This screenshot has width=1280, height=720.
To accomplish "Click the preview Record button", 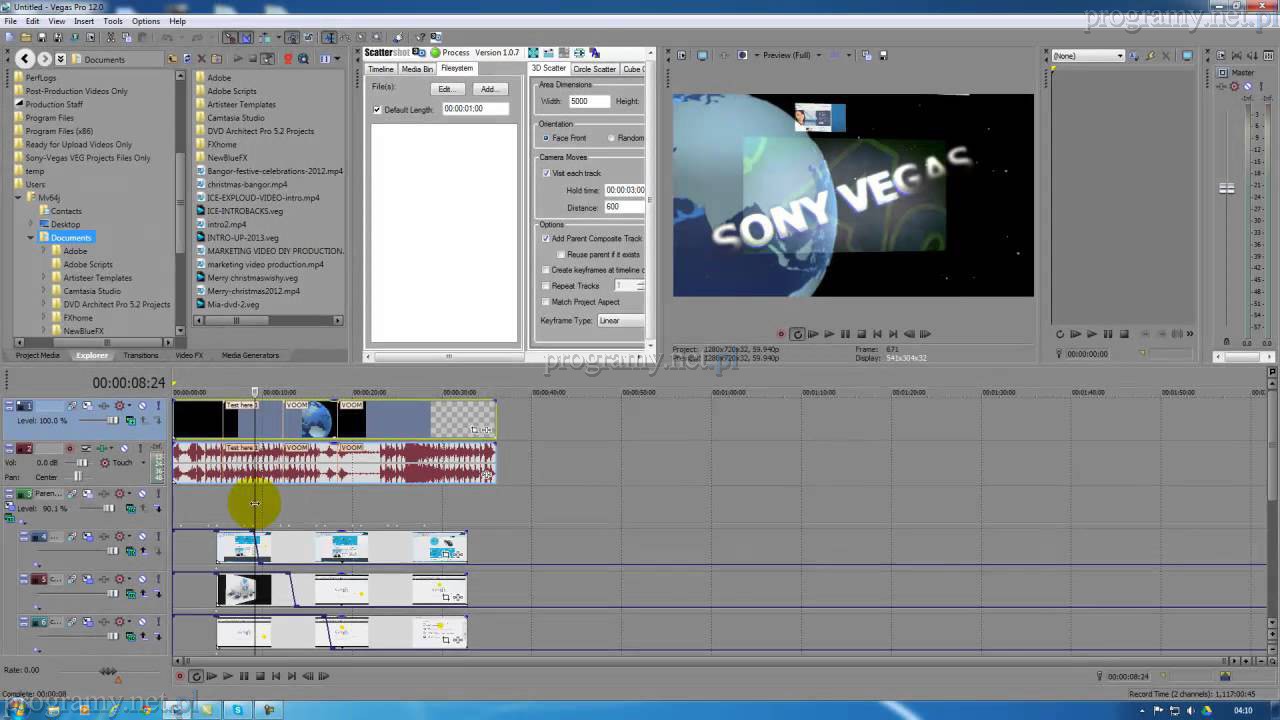I will [x=781, y=334].
